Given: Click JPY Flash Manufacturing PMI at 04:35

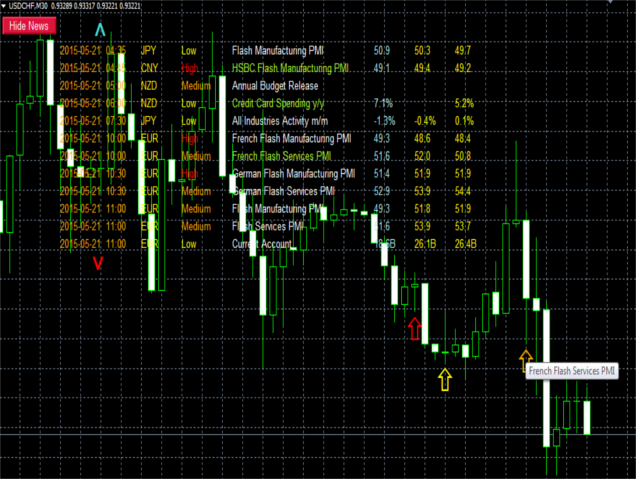Looking at the screenshot, I should [x=278, y=51].
